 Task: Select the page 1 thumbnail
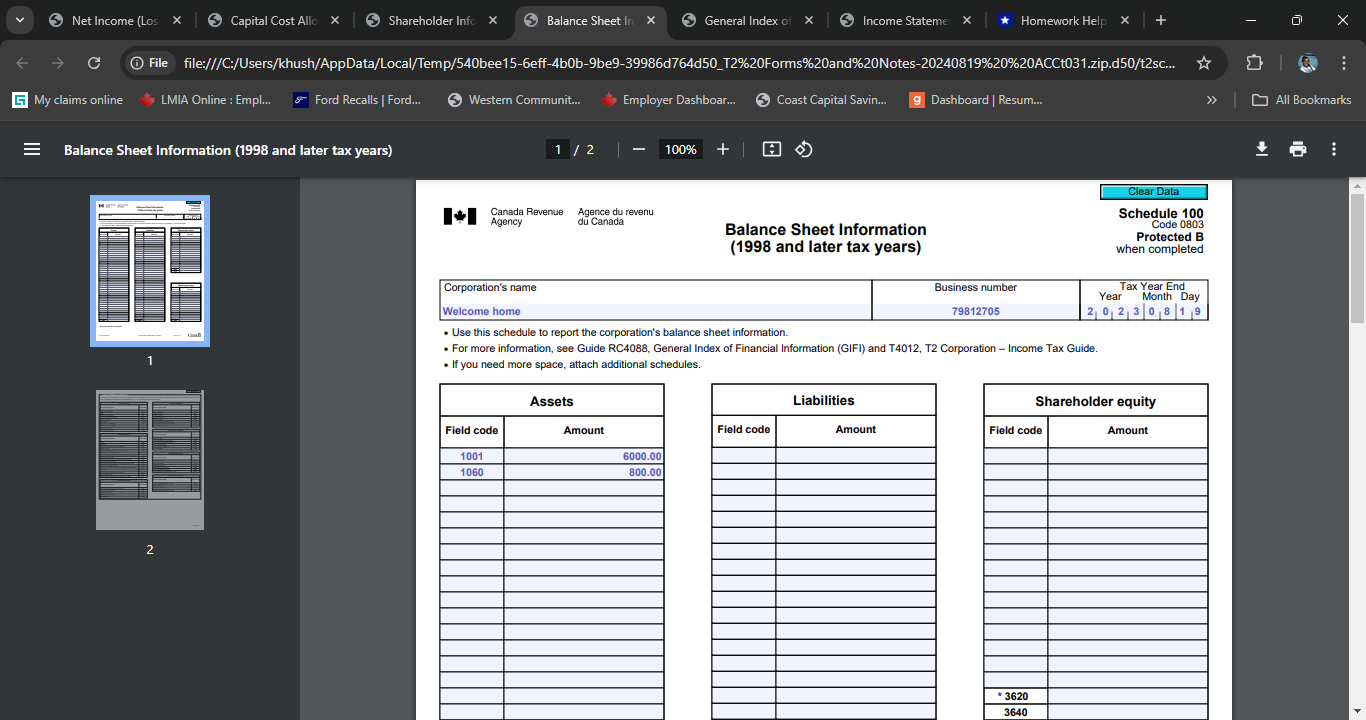150,271
